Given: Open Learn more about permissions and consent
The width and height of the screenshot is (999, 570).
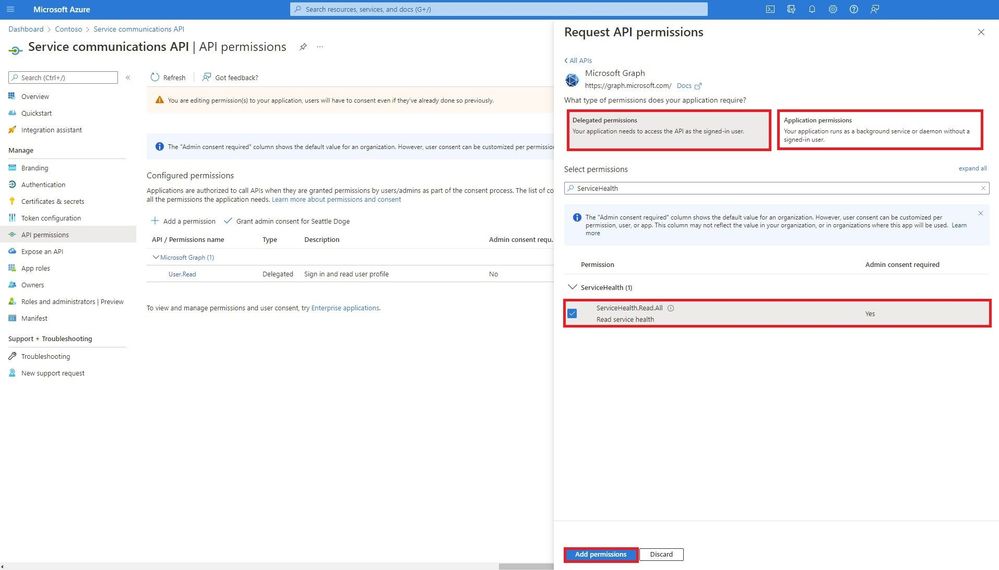Looking at the screenshot, I should tap(336, 199).
